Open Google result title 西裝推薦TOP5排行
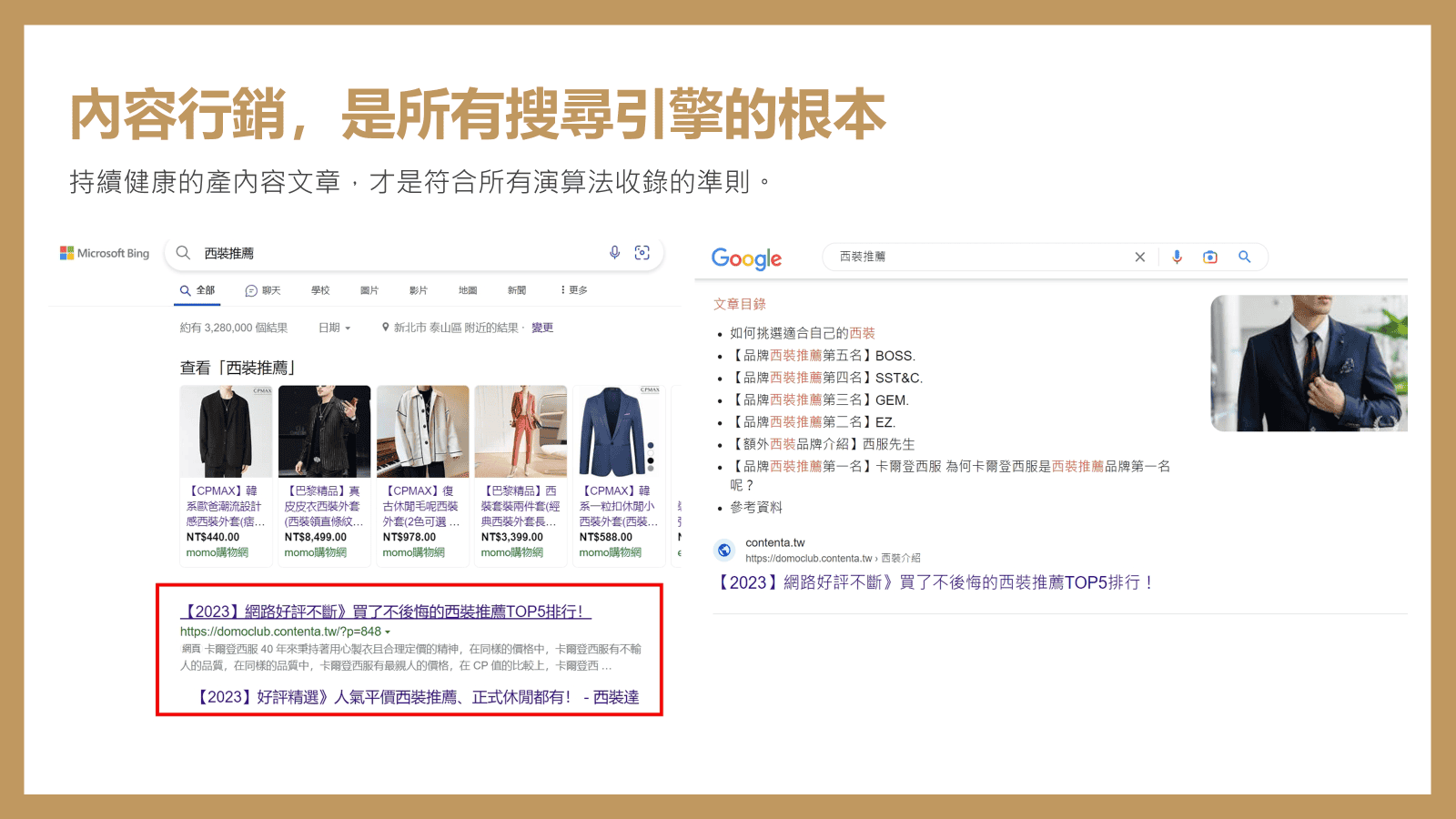1456x819 pixels. [x=935, y=582]
